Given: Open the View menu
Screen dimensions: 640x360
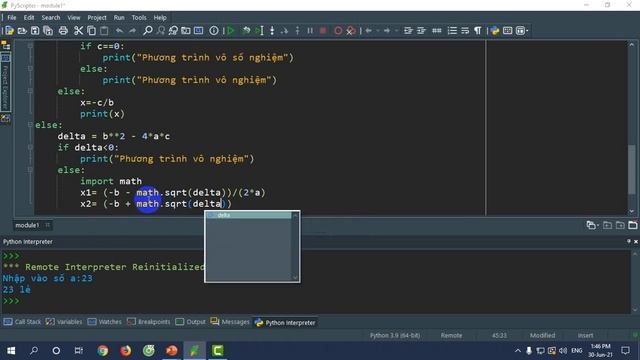Looking at the screenshot, I should tap(74, 18).
